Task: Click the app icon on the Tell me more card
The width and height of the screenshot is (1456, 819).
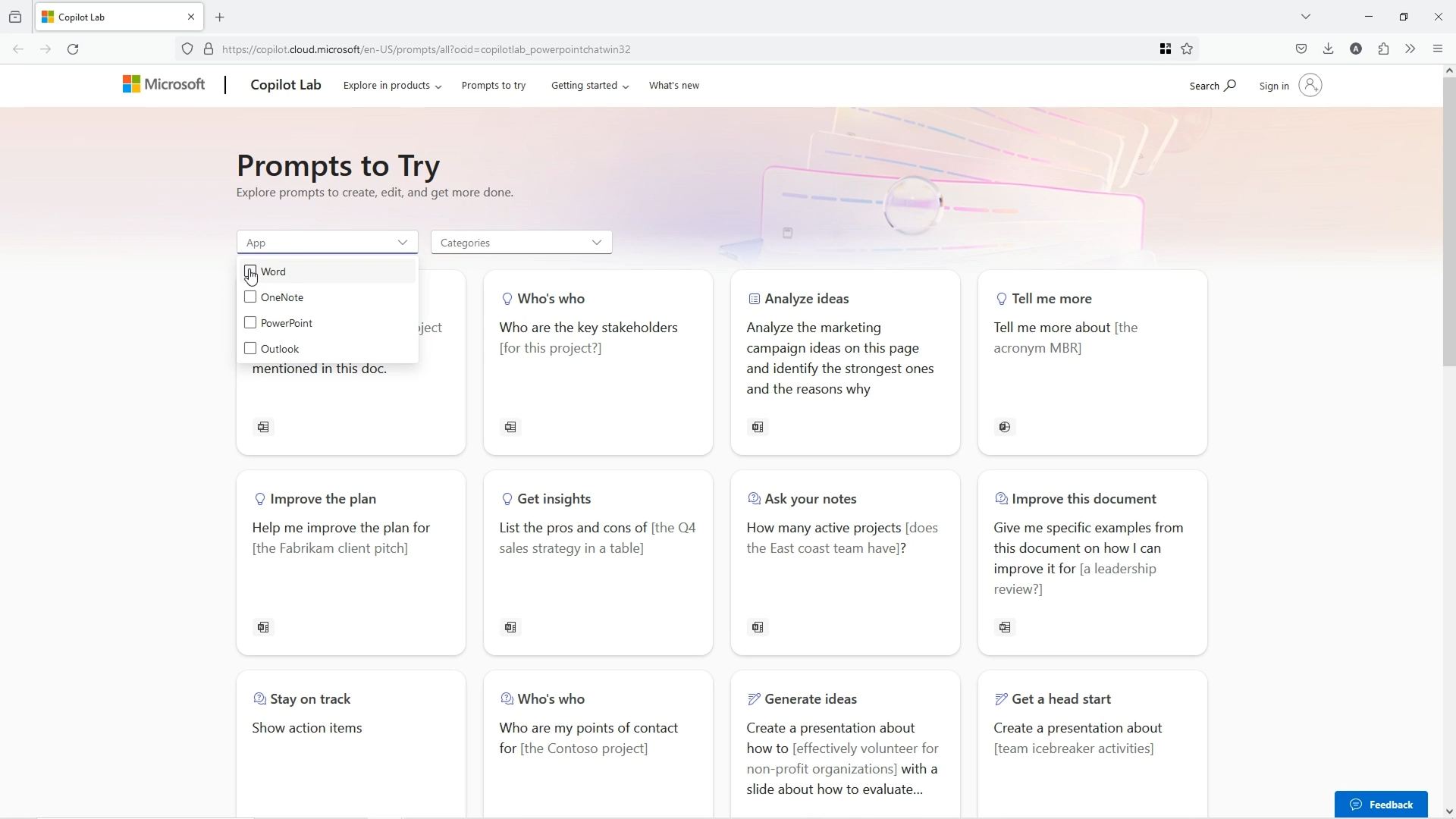Action: pos(1005,428)
